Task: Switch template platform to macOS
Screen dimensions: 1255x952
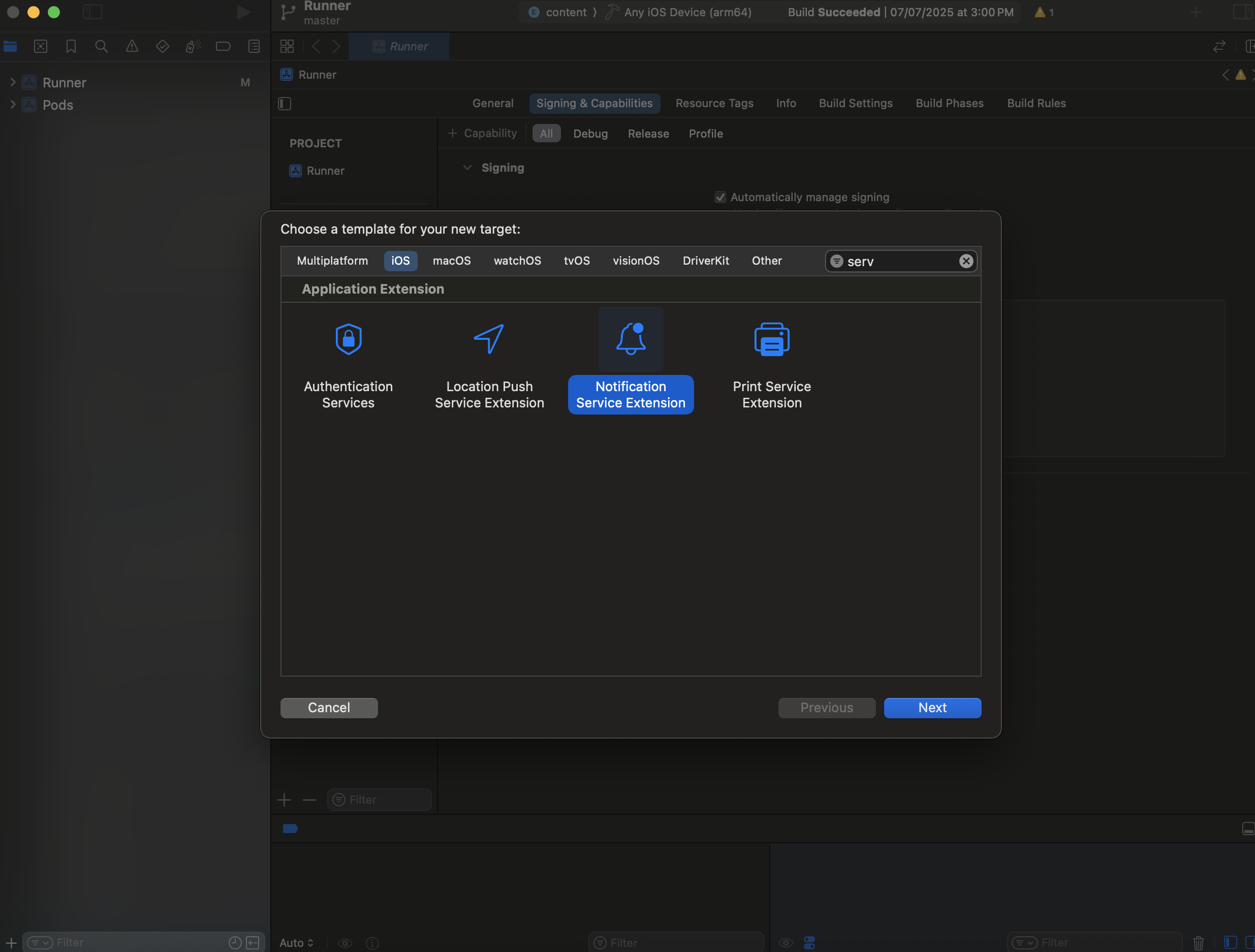Action: coord(452,261)
